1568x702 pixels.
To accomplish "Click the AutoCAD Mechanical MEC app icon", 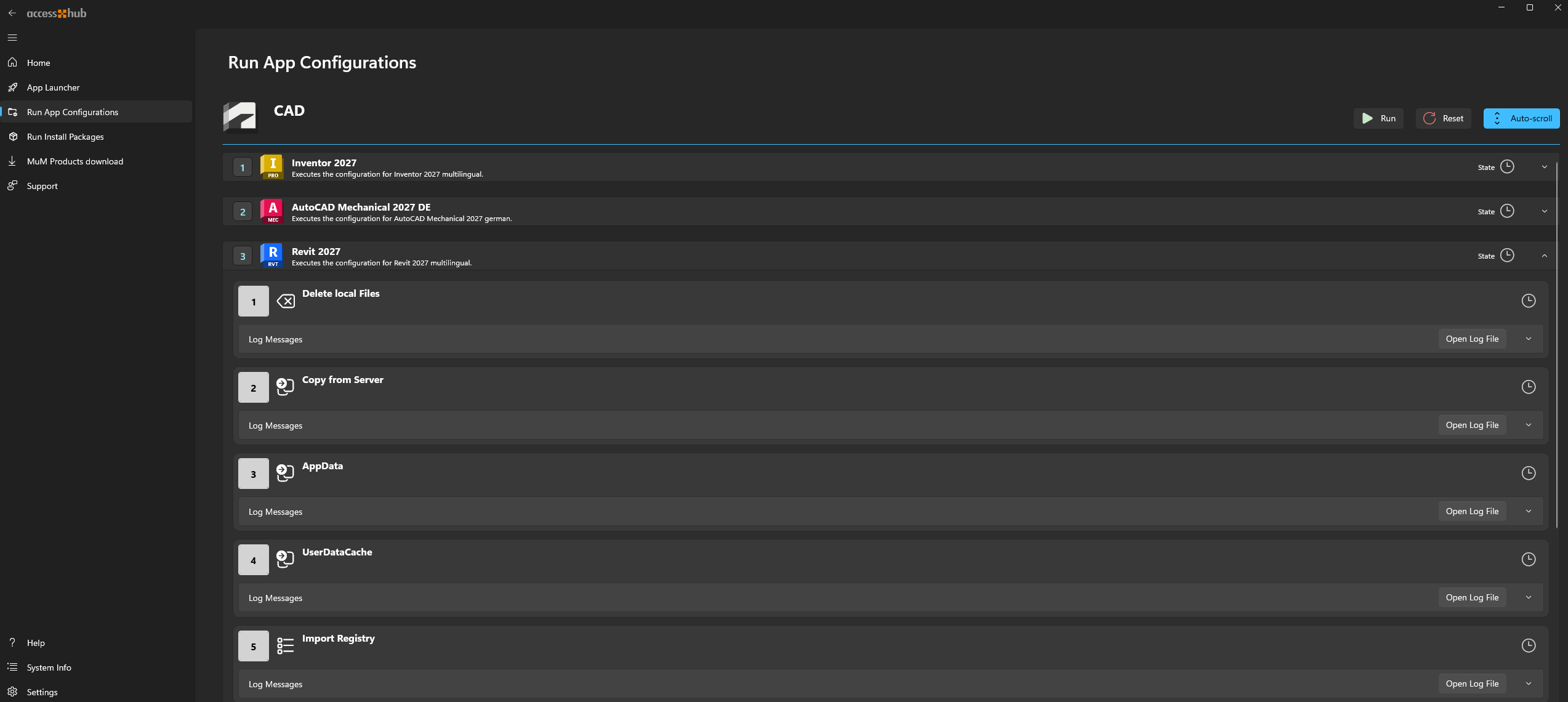I will point(273,211).
